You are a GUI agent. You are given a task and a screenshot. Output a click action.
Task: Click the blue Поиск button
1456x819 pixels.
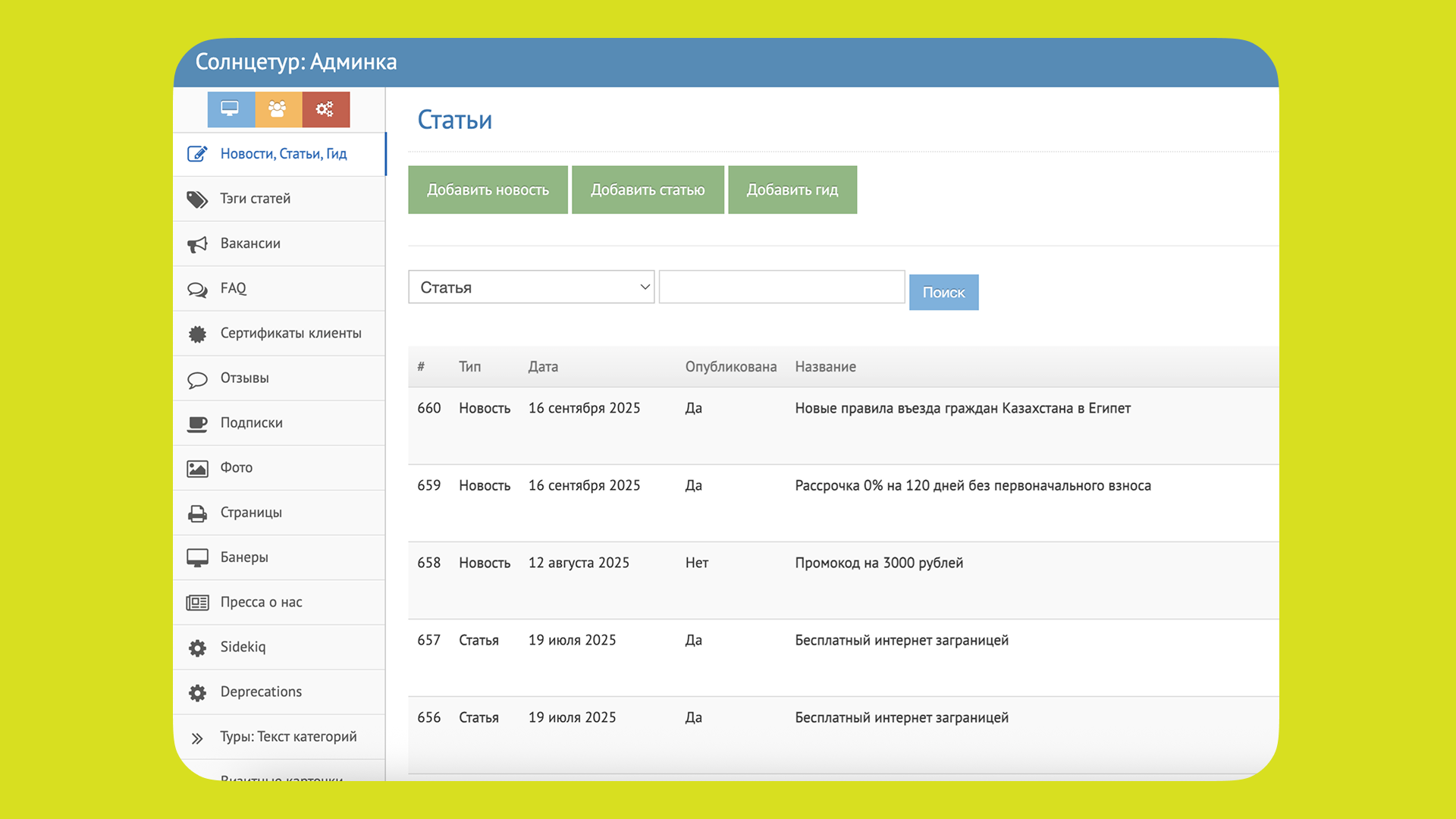pos(943,293)
